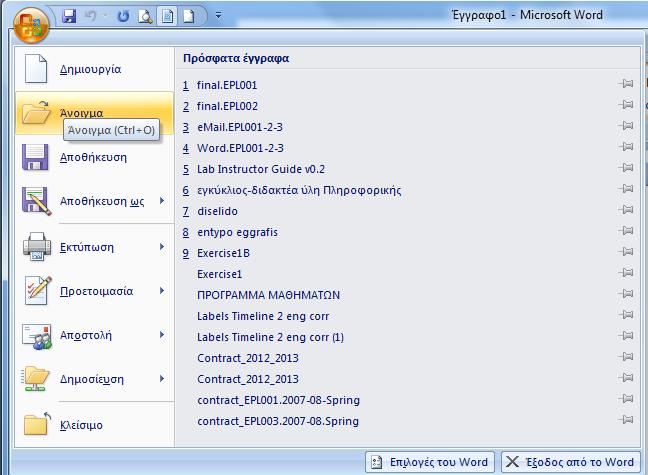Pin final.EPL001 to the recent list
The height and width of the screenshot is (475, 648).
pos(626,84)
